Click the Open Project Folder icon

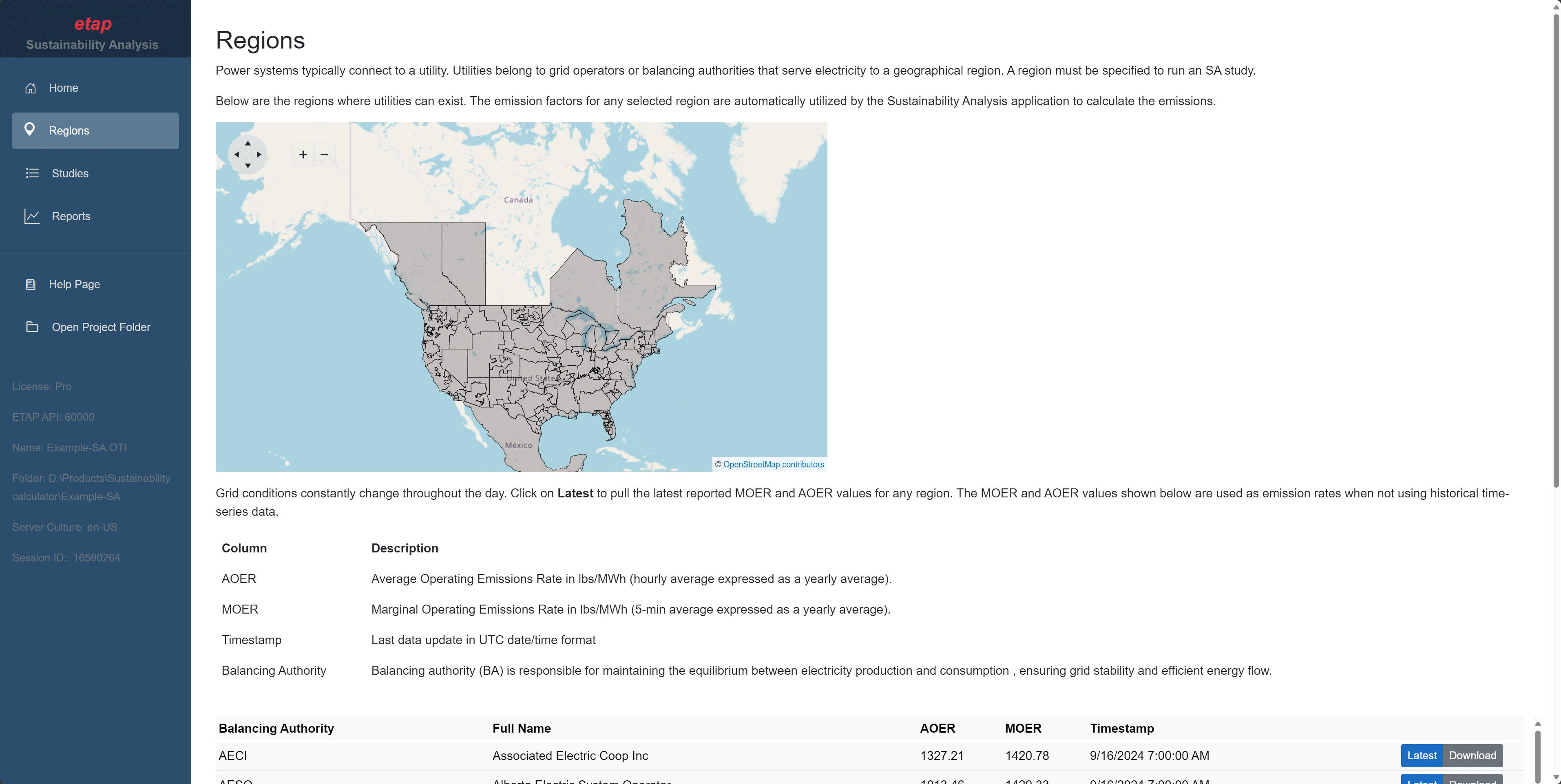[32, 327]
